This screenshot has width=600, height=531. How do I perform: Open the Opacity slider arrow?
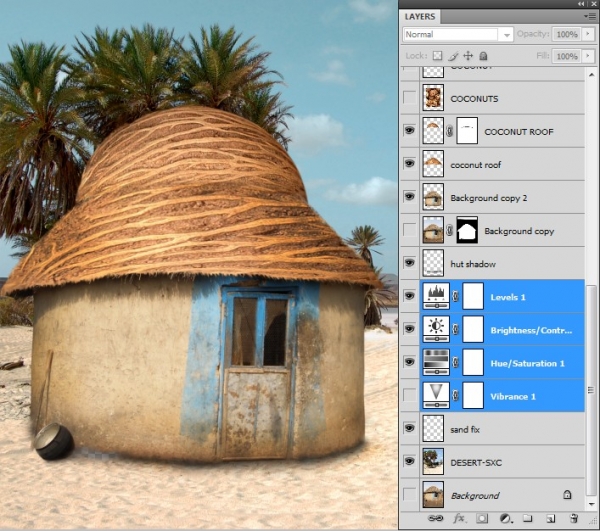(x=588, y=34)
